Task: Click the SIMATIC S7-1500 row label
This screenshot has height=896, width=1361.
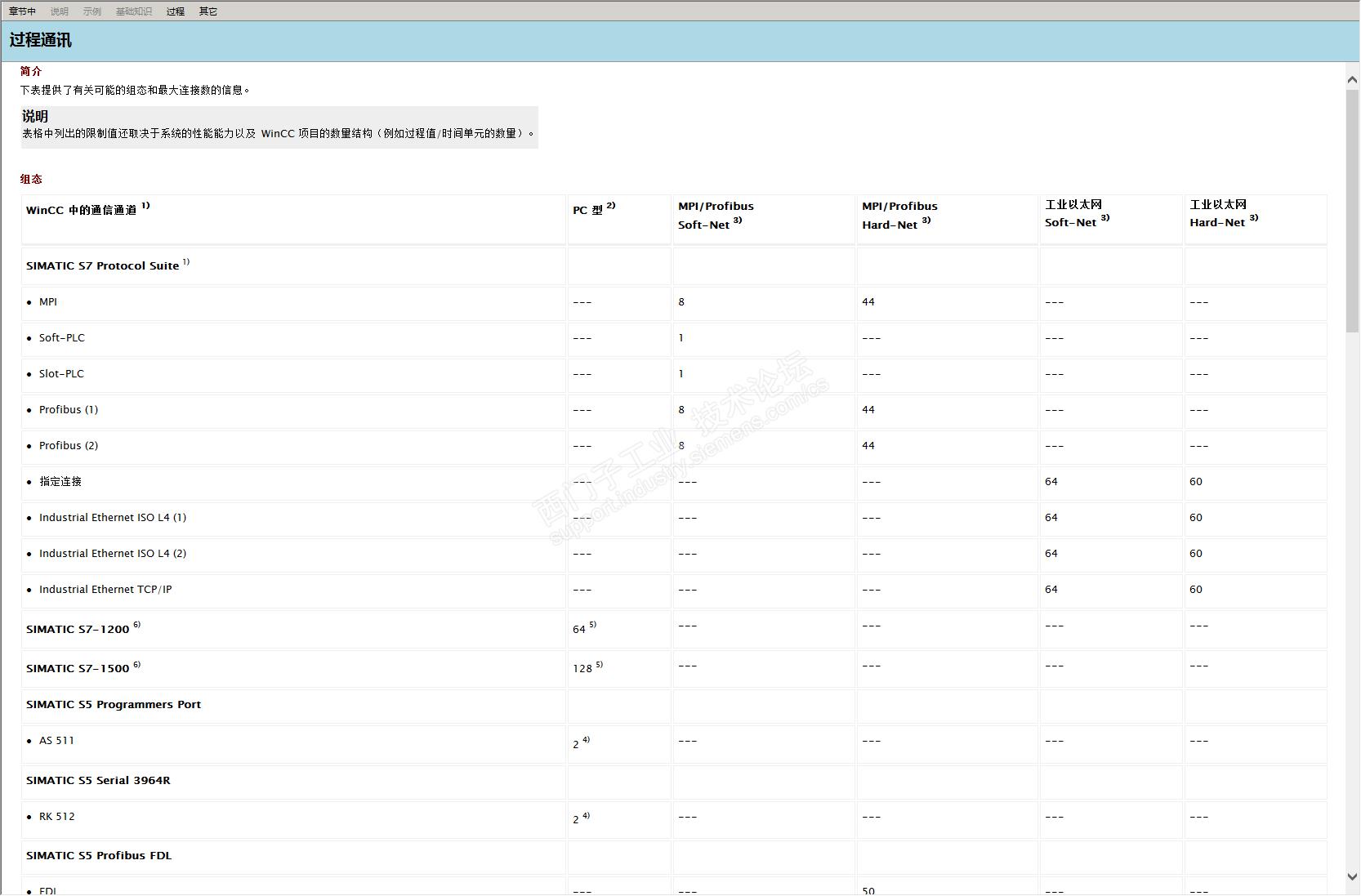Action: [83, 667]
